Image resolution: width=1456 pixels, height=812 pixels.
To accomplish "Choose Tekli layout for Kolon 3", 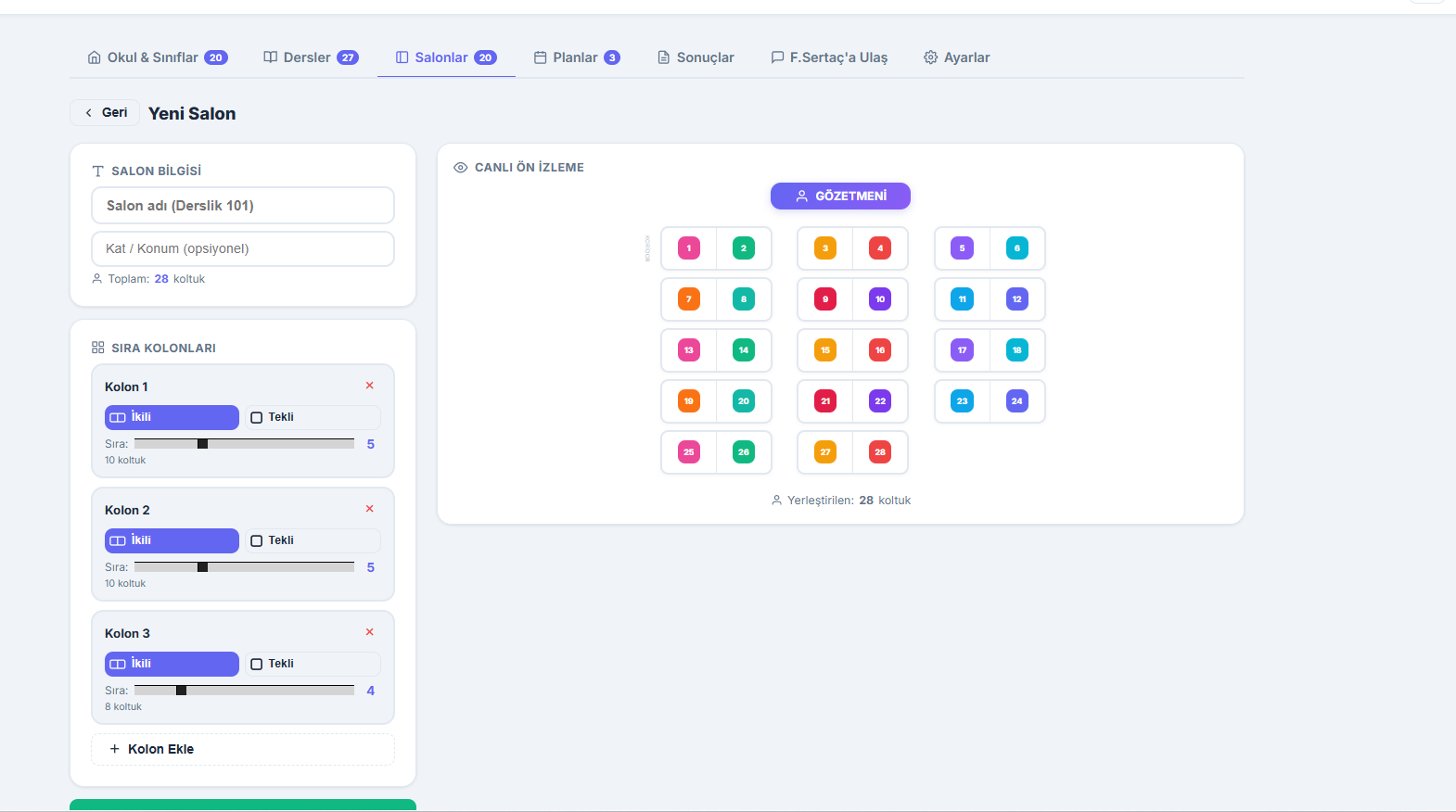I will point(313,664).
